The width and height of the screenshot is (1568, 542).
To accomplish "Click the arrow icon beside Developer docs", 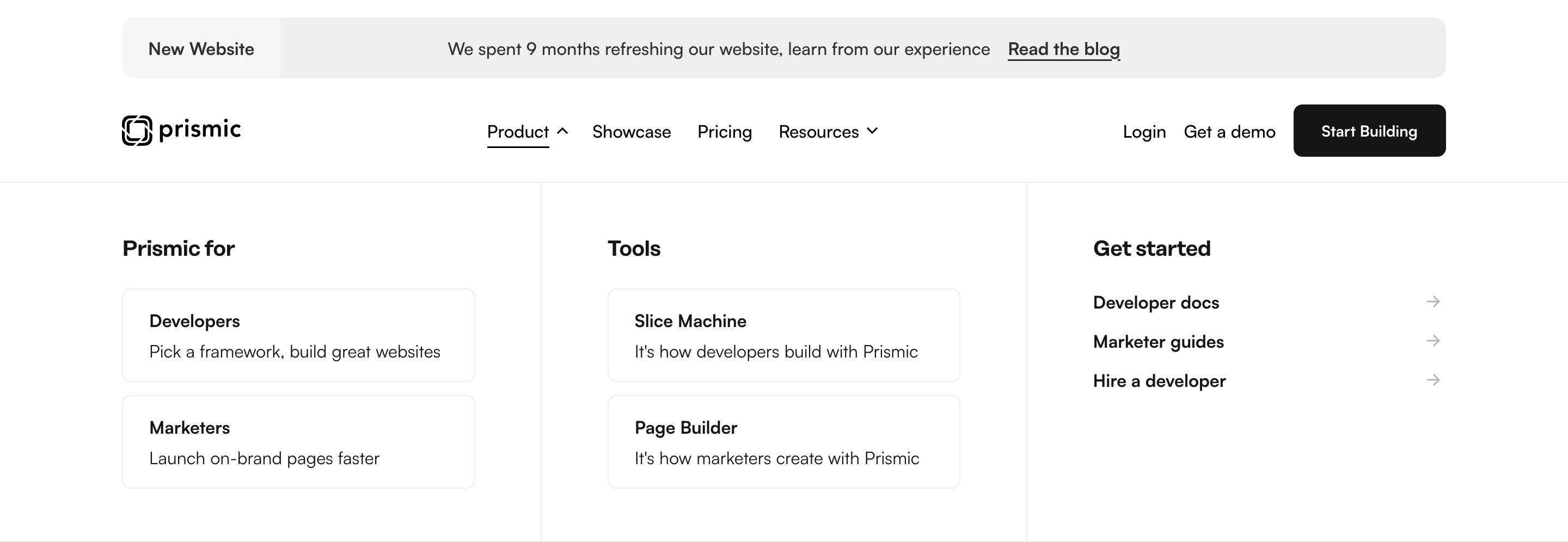I will point(1434,301).
